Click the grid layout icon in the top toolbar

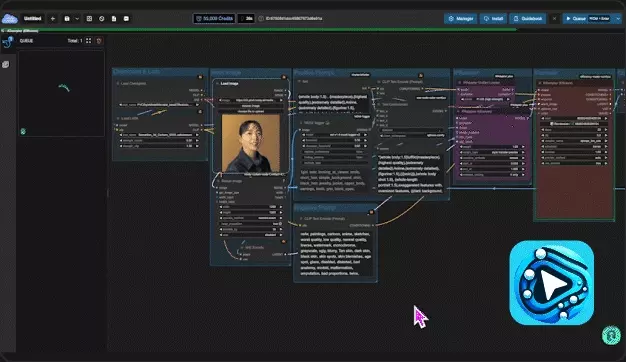click(89, 18)
